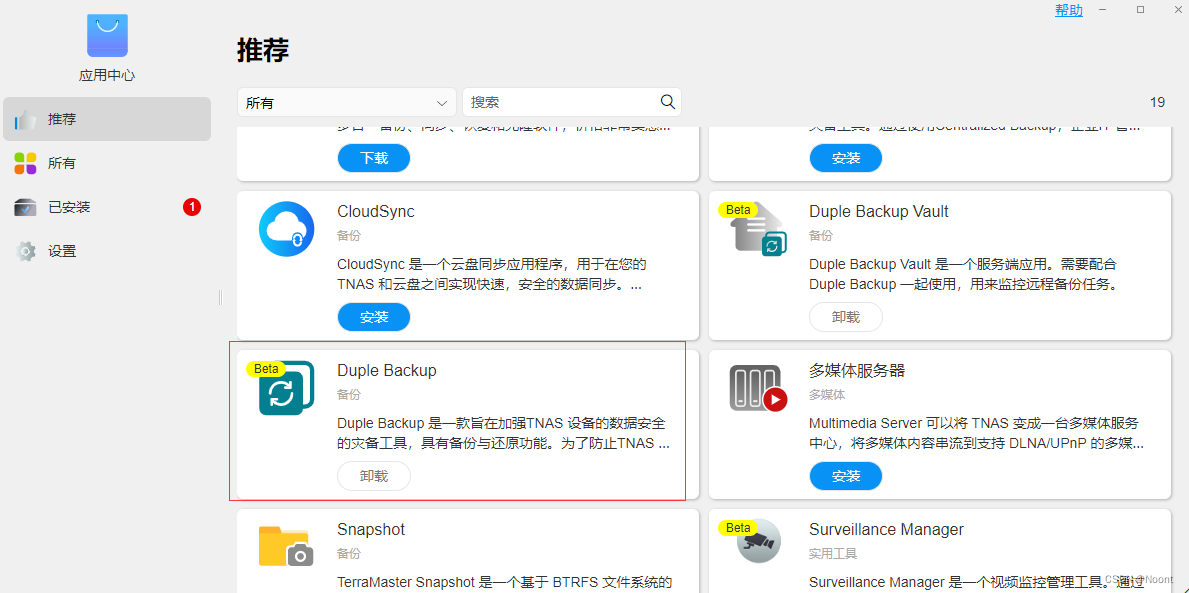Click inside the 搜索 search field

(x=560, y=101)
